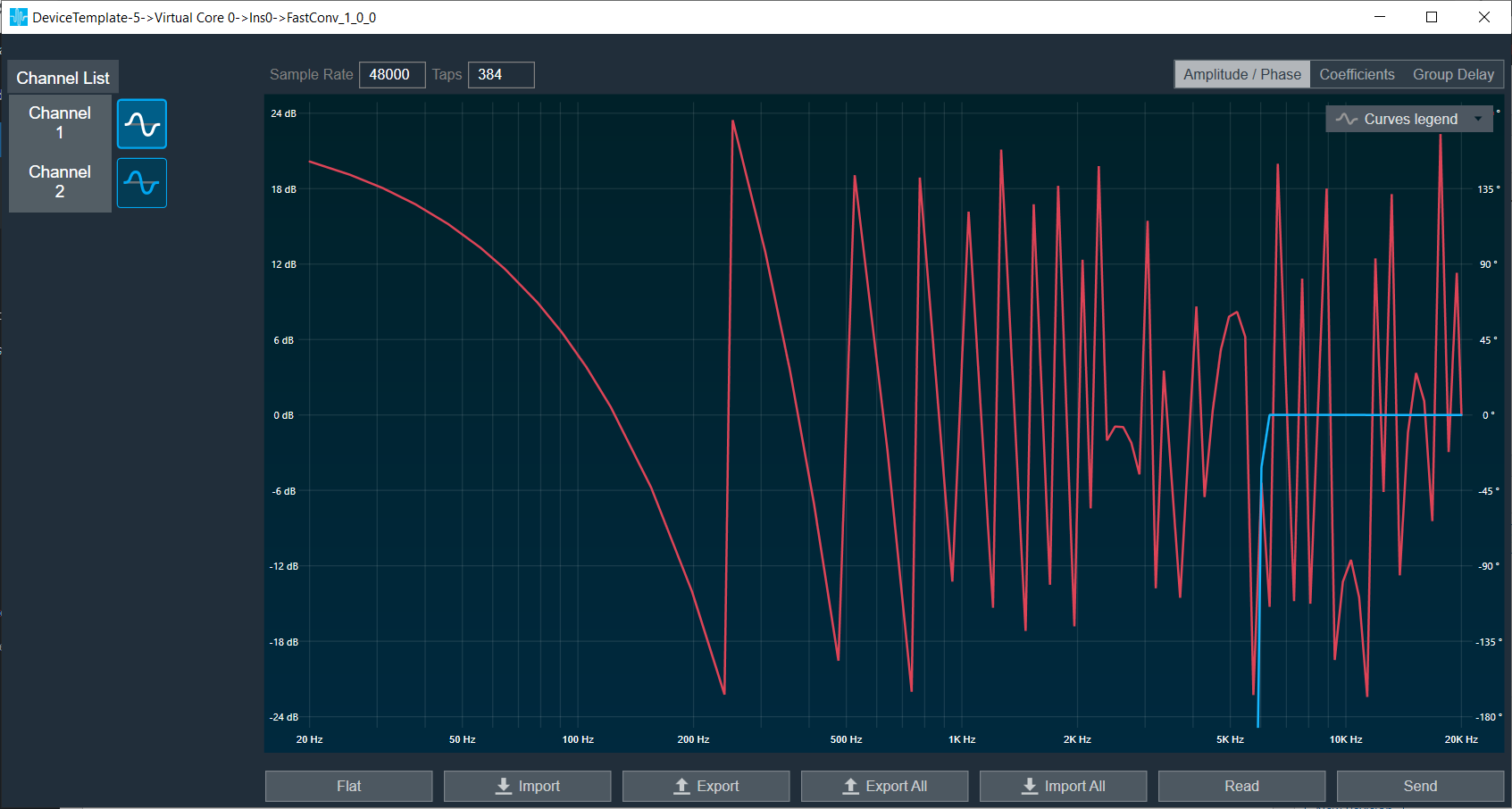The image size is (1512, 809).
Task: Click the 100 Hz frequency label
Action: tap(578, 739)
